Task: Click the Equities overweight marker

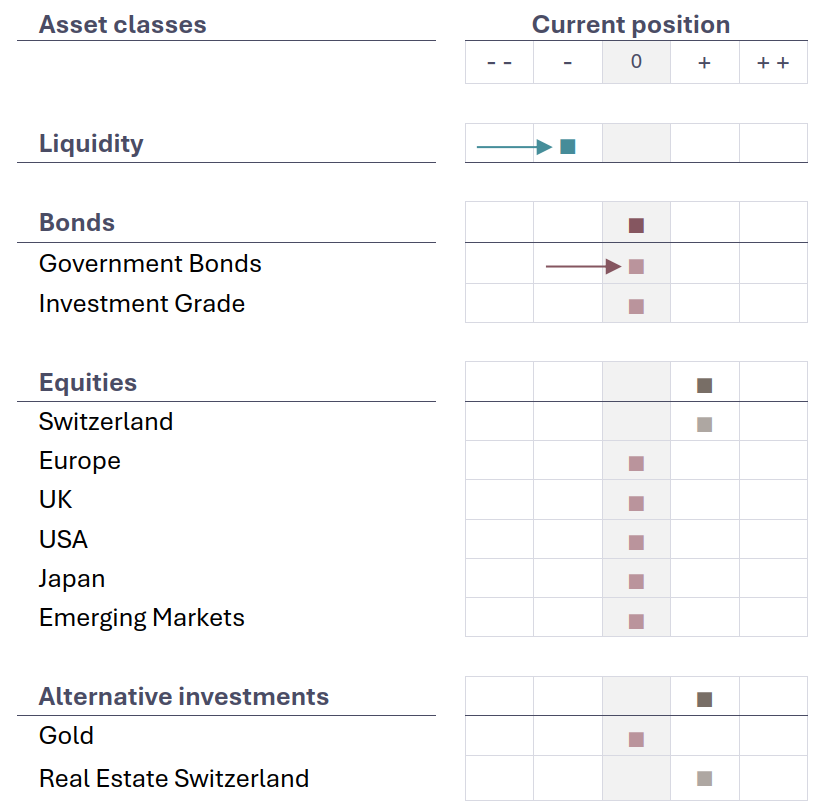Action: pos(705,386)
